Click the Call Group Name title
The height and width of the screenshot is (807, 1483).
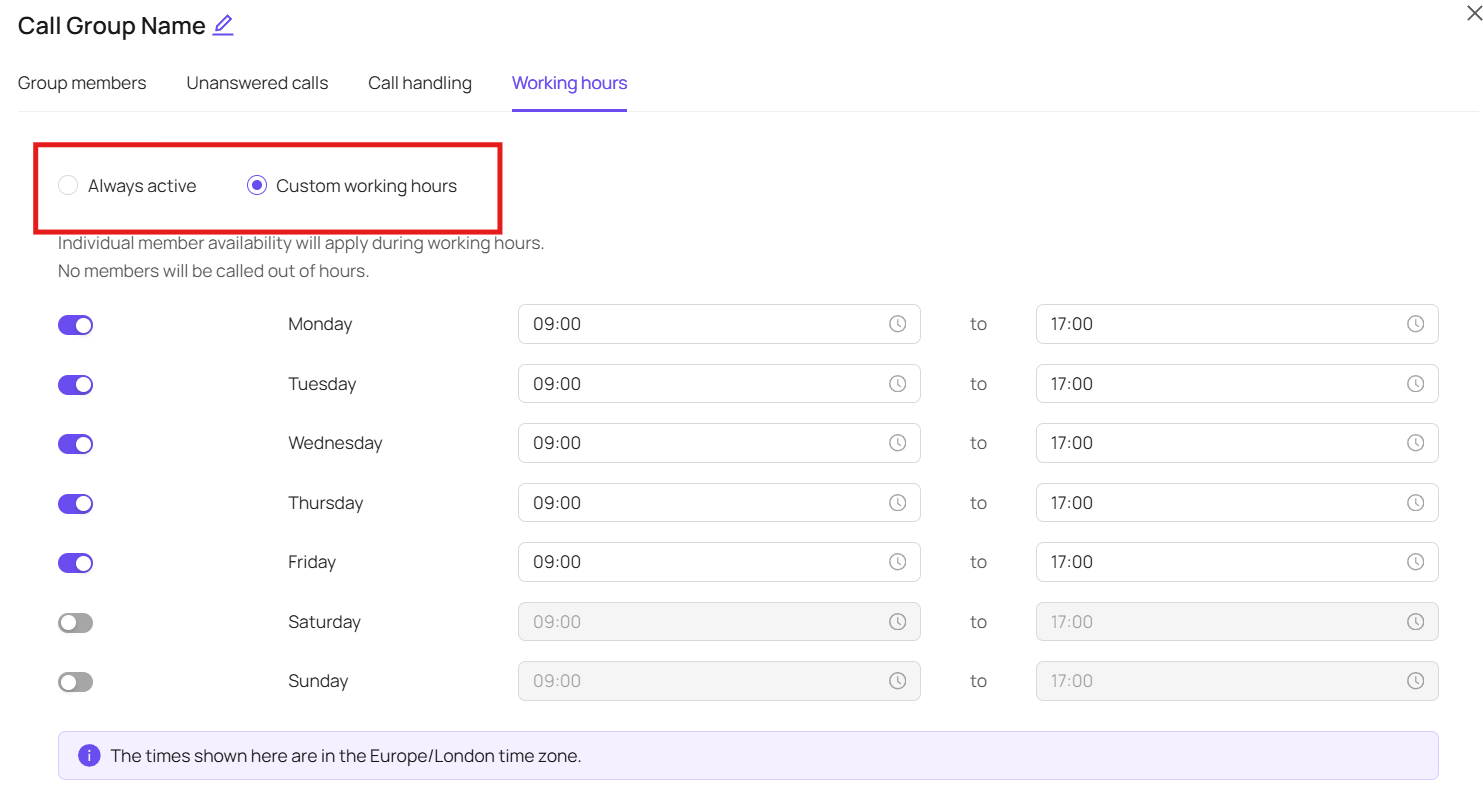112,26
